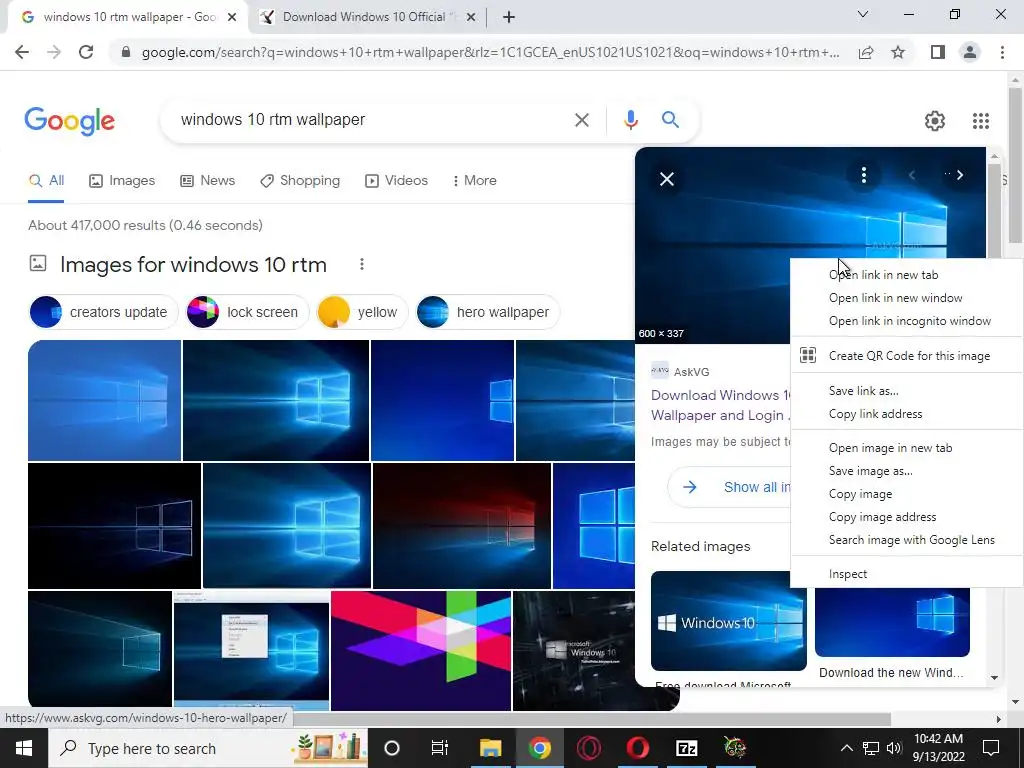Launch 7-Zip from the taskbar

coord(686,748)
